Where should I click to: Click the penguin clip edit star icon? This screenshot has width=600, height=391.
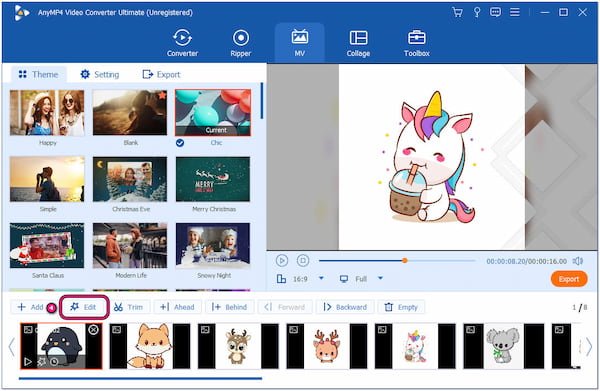coord(41,362)
